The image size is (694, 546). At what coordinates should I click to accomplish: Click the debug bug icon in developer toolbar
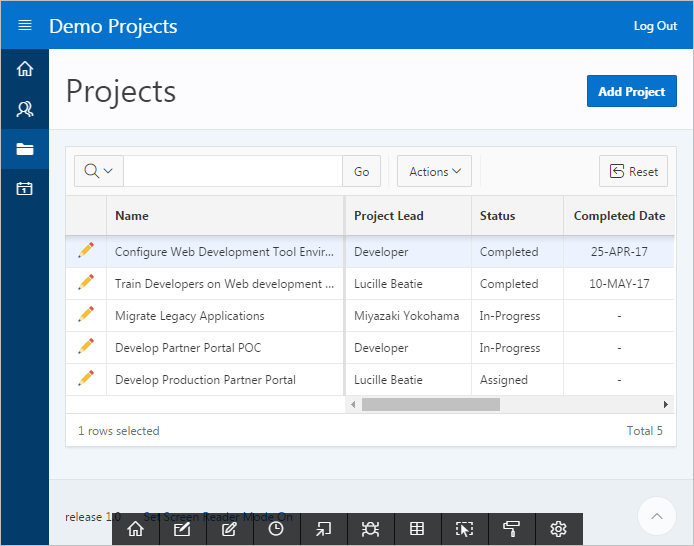370,529
